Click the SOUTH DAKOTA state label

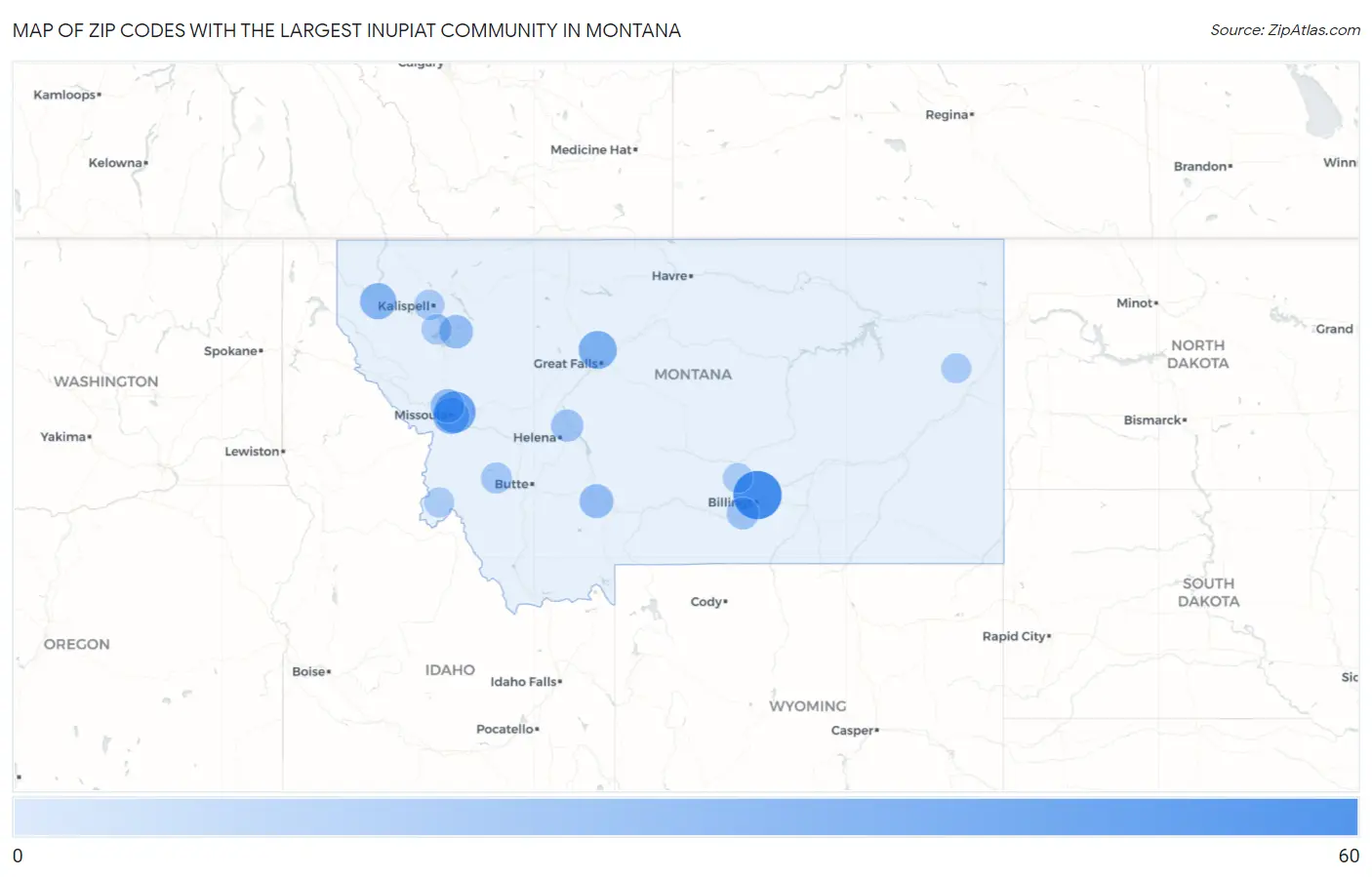click(1208, 592)
